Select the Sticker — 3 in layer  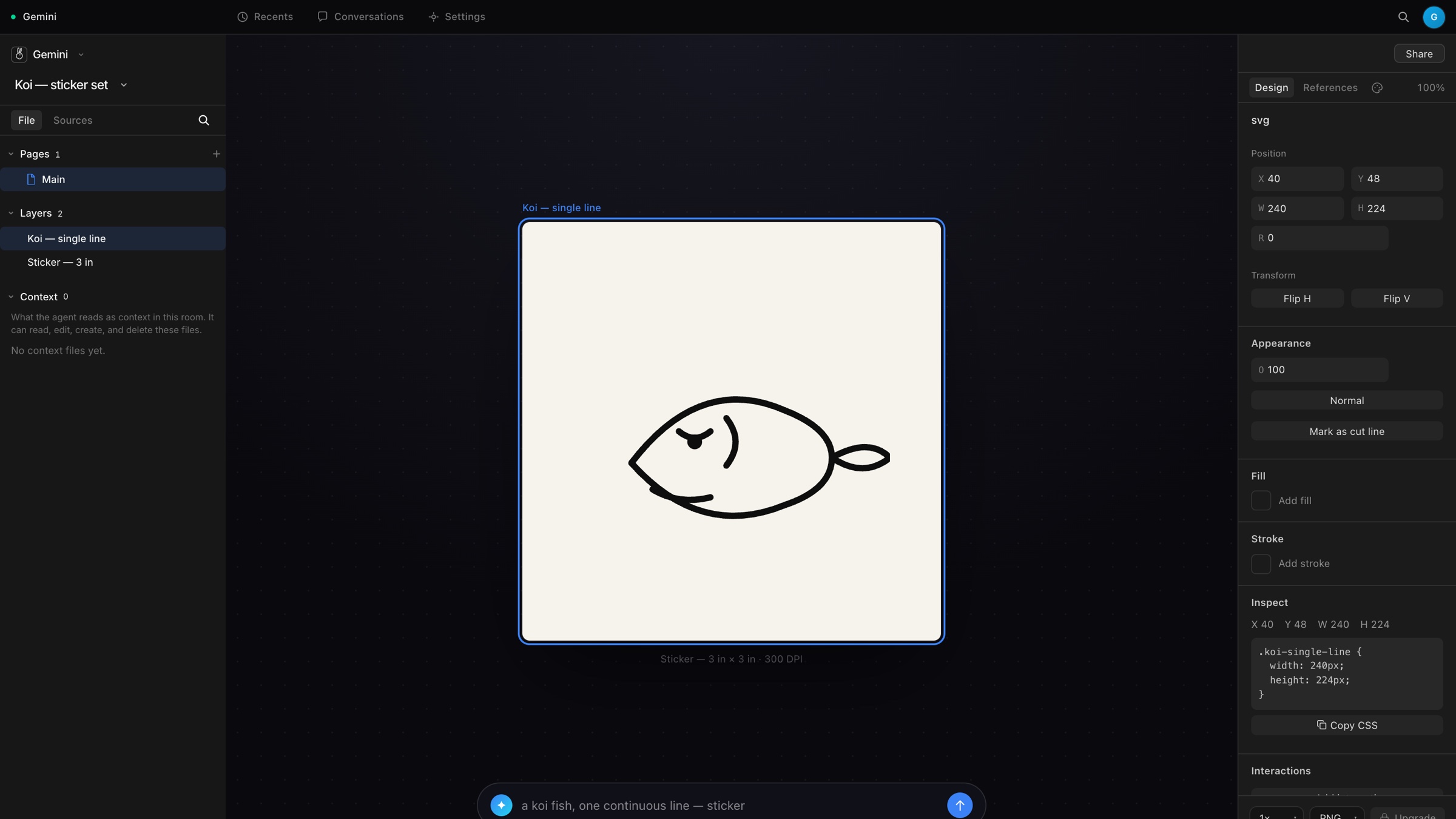tap(113, 262)
